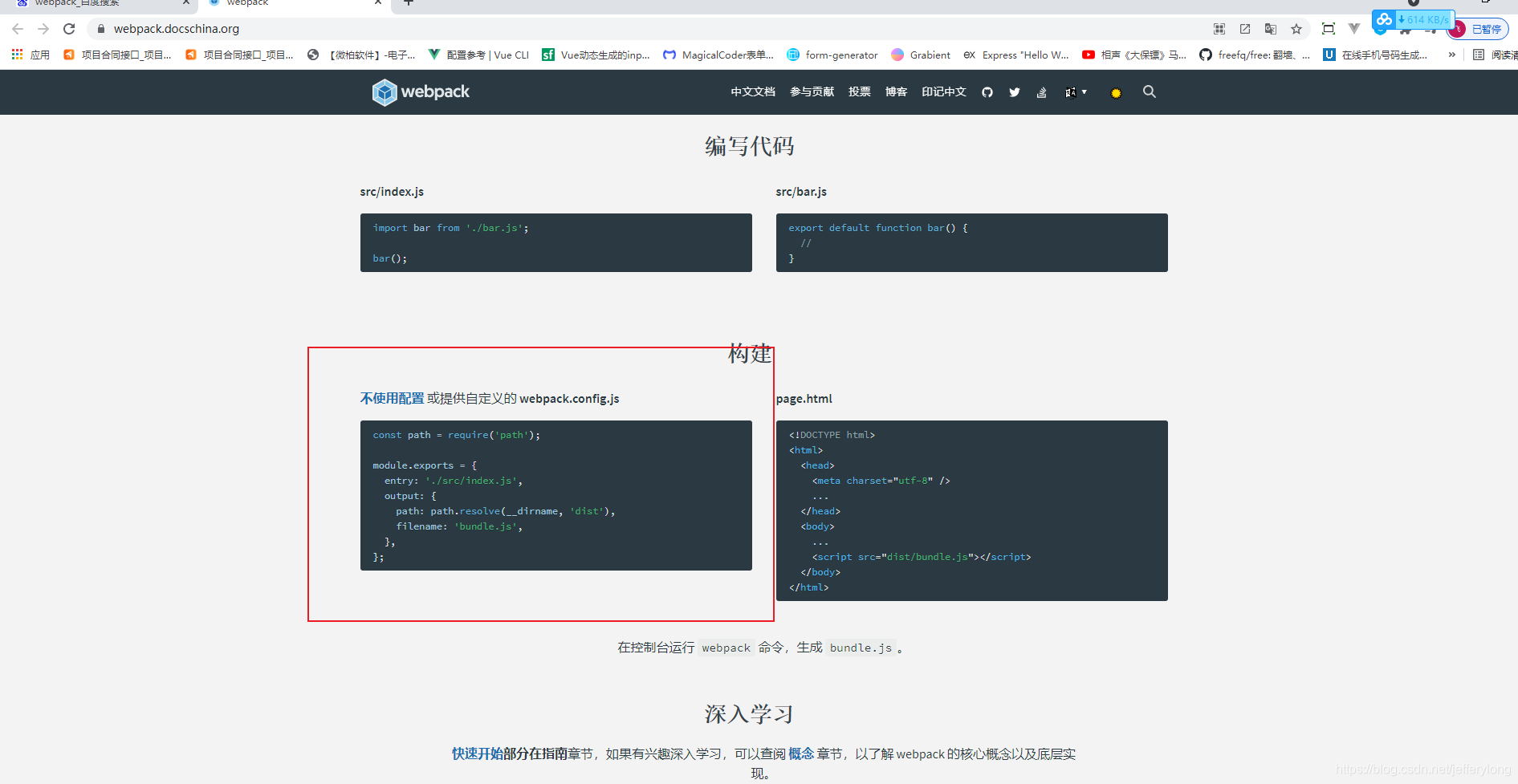Open the QR code grid icon in address bar
This screenshot has width=1518, height=784.
coord(1219,29)
